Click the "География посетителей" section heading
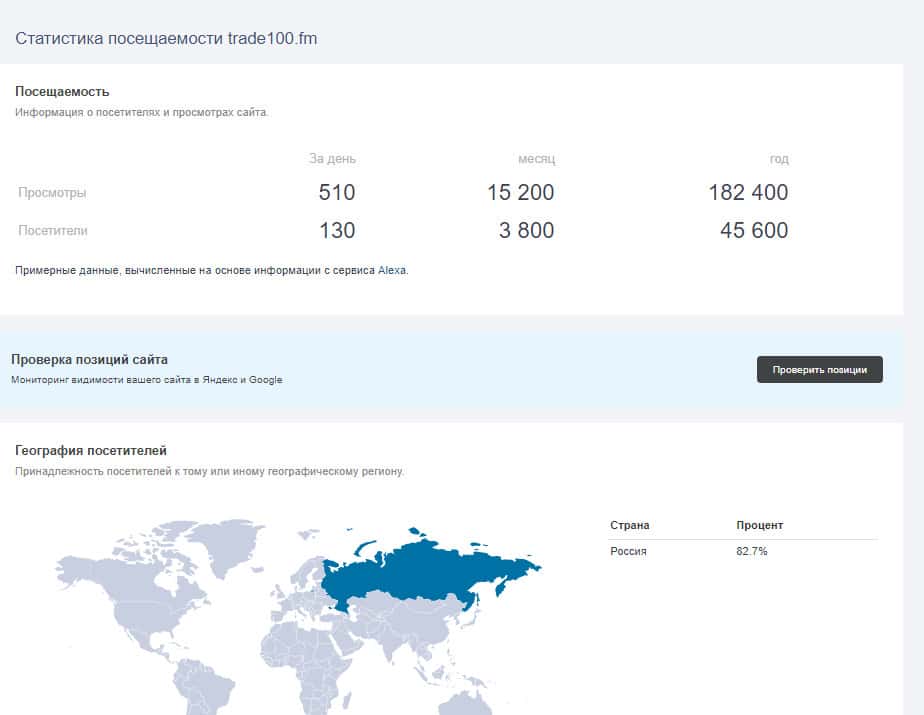This screenshot has height=715, width=924. point(90,451)
